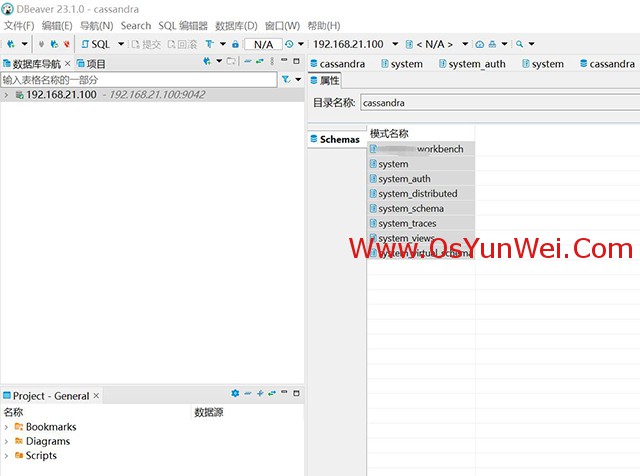
Task: Open dropdown arrow beside funnel filter icon
Action: pyautogui.click(x=298, y=79)
